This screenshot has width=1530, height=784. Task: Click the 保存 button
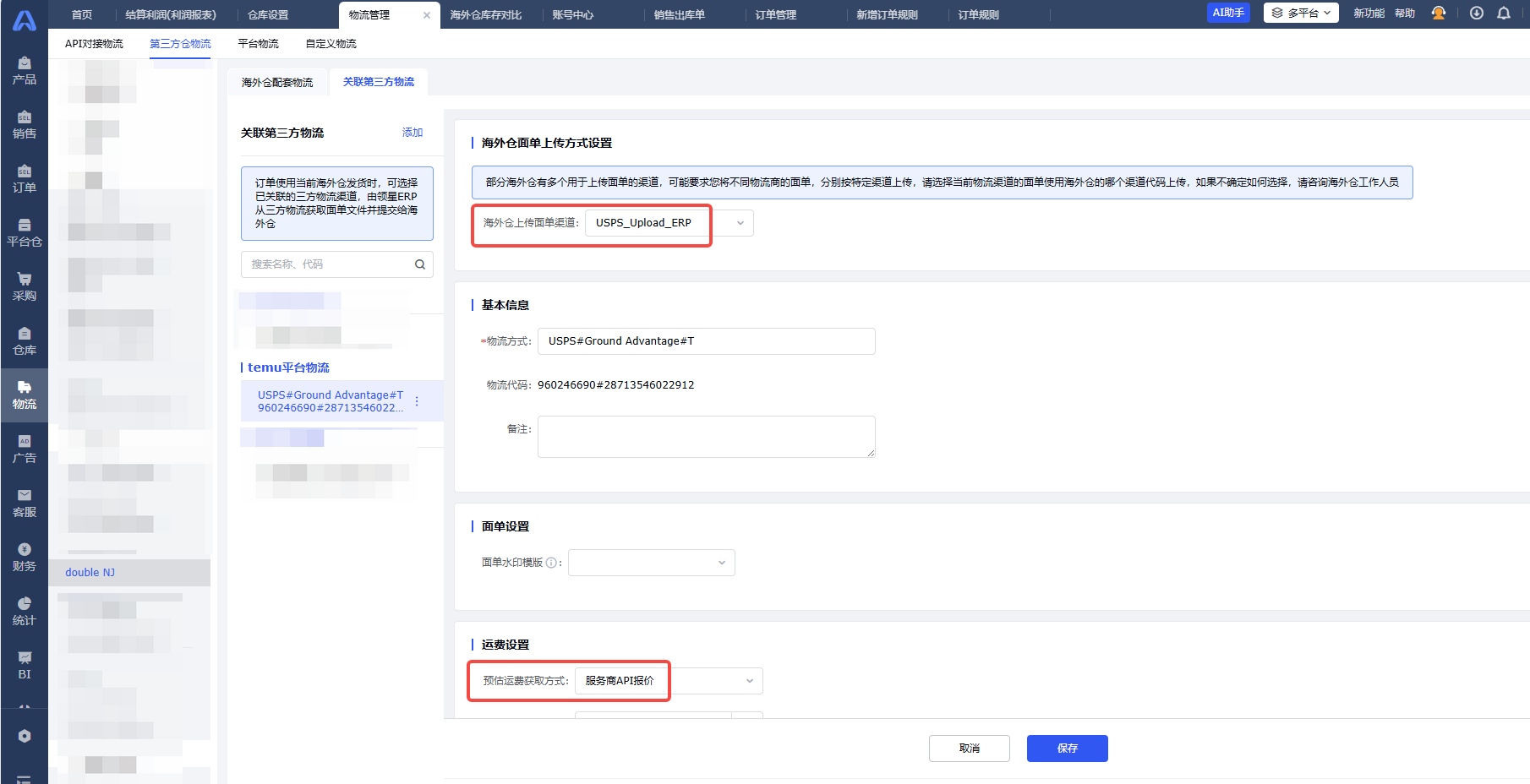[1068, 749]
